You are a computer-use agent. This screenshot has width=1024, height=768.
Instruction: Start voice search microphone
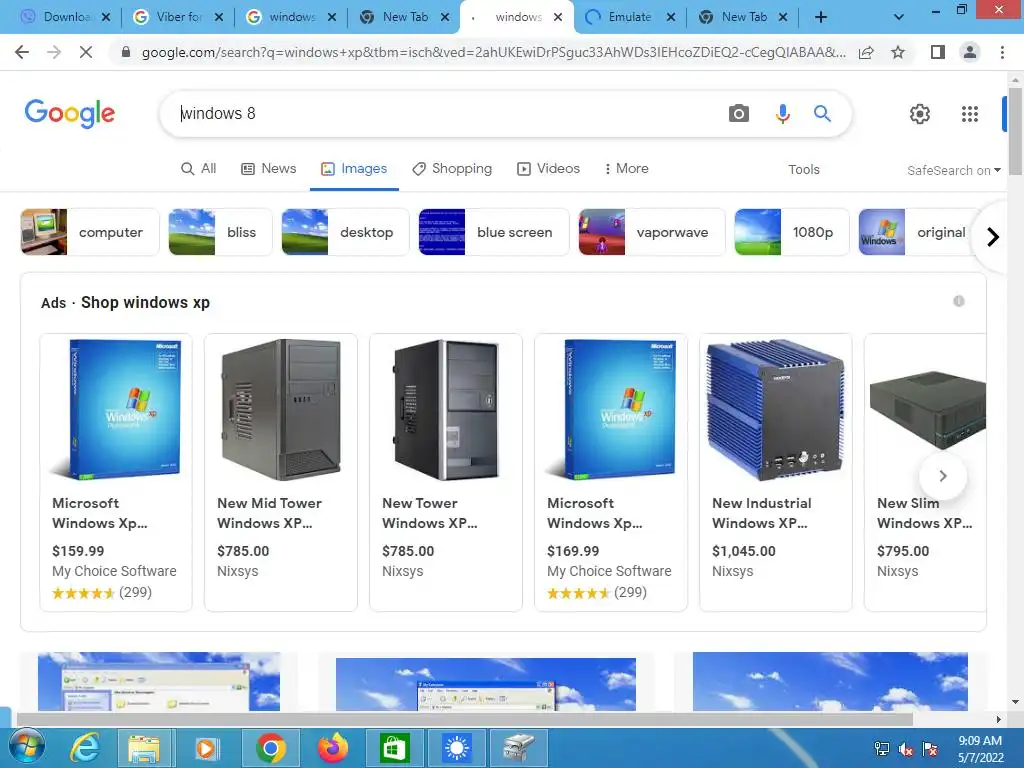coord(782,114)
